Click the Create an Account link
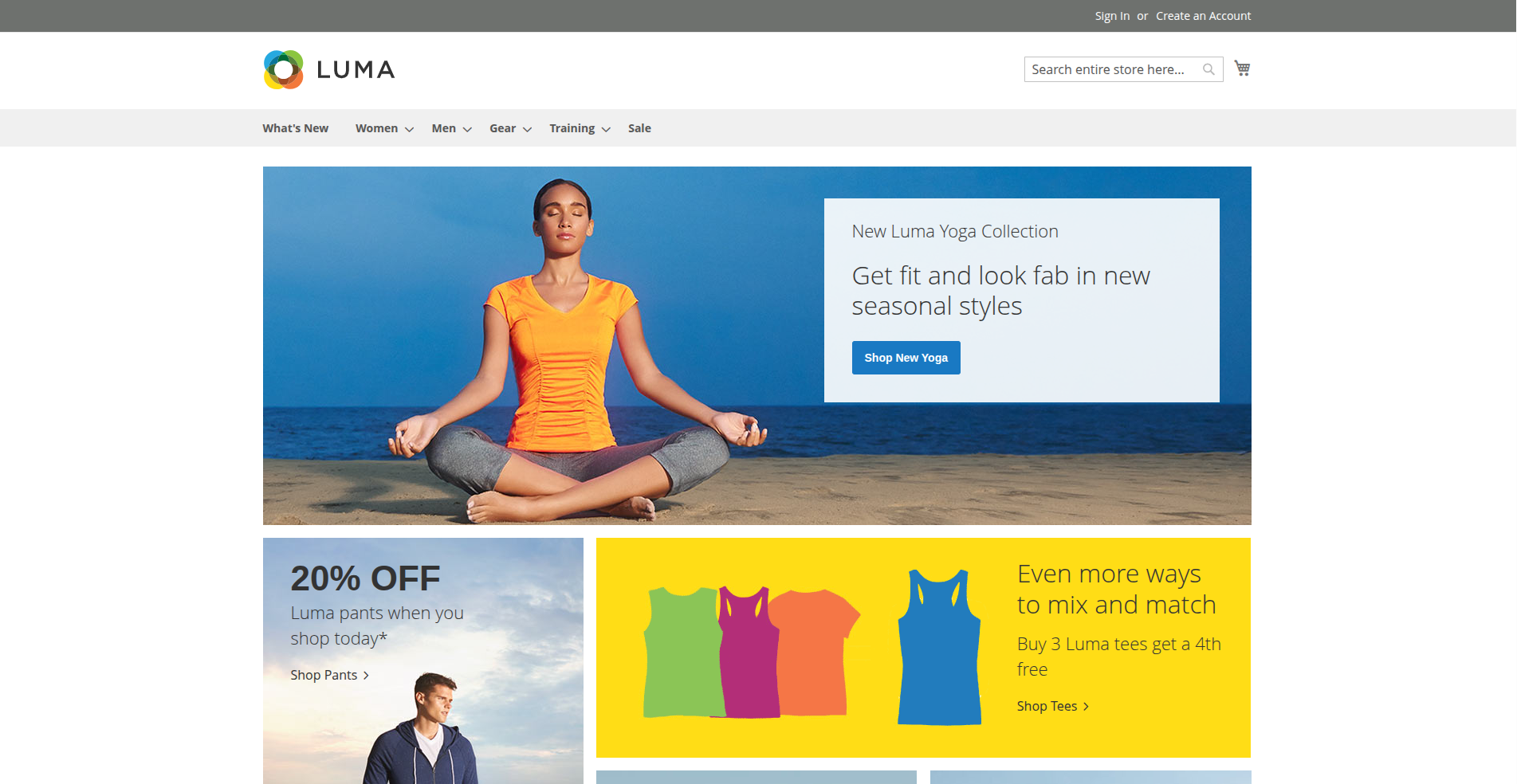 1203,16
